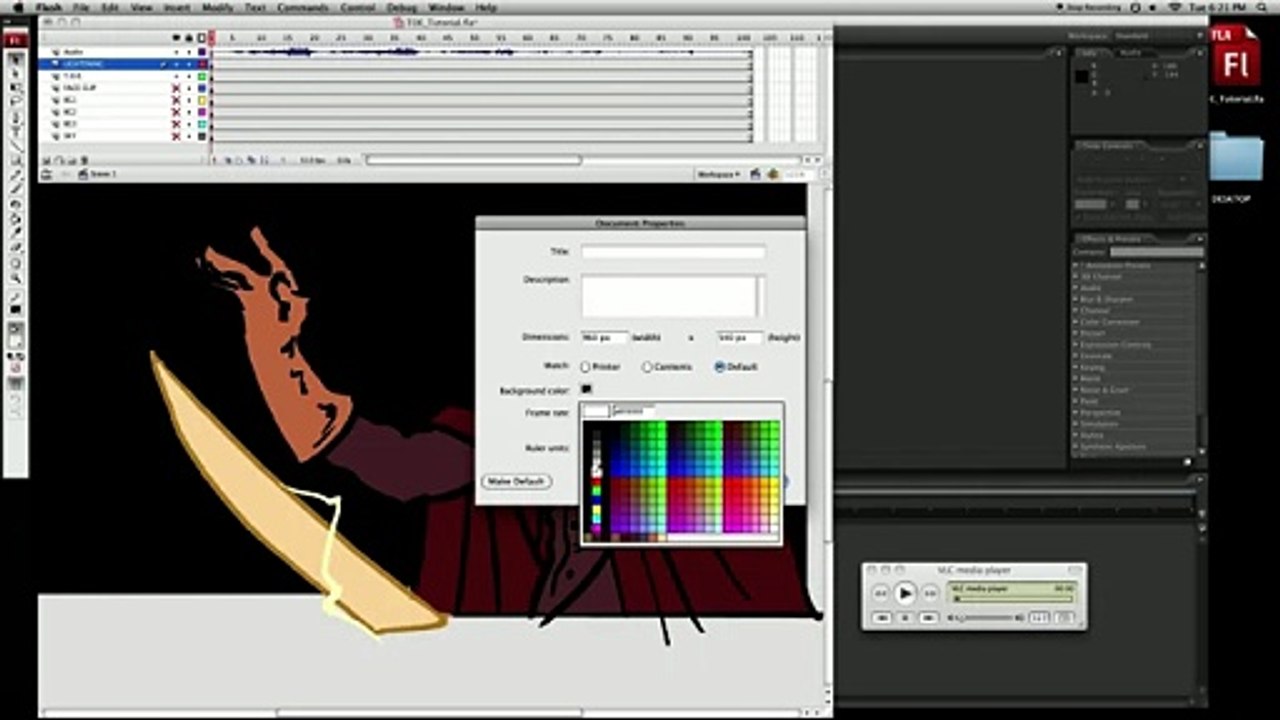Select the Text tool

(16, 131)
